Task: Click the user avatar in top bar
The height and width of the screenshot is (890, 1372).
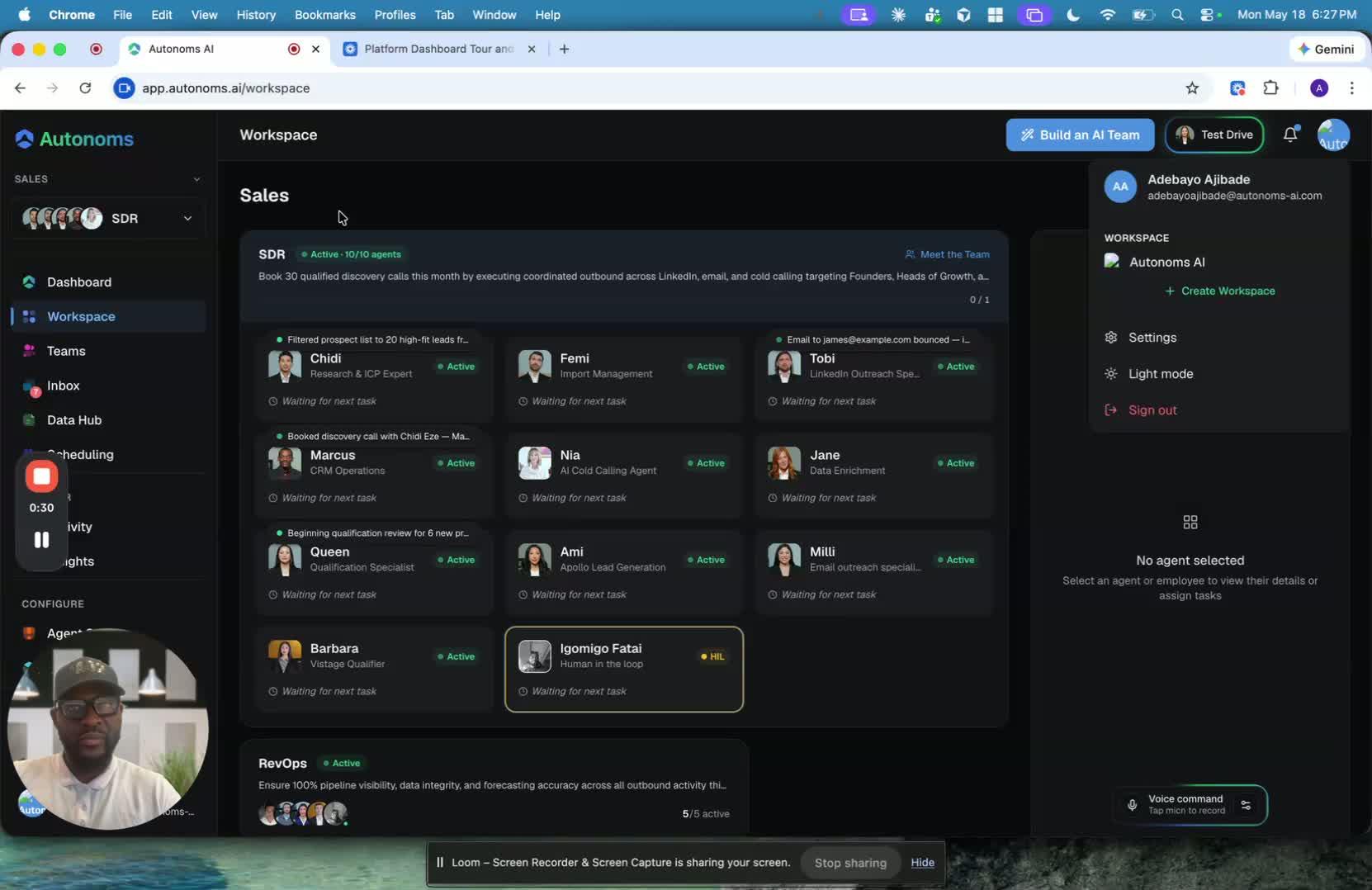Action: click(x=1333, y=135)
